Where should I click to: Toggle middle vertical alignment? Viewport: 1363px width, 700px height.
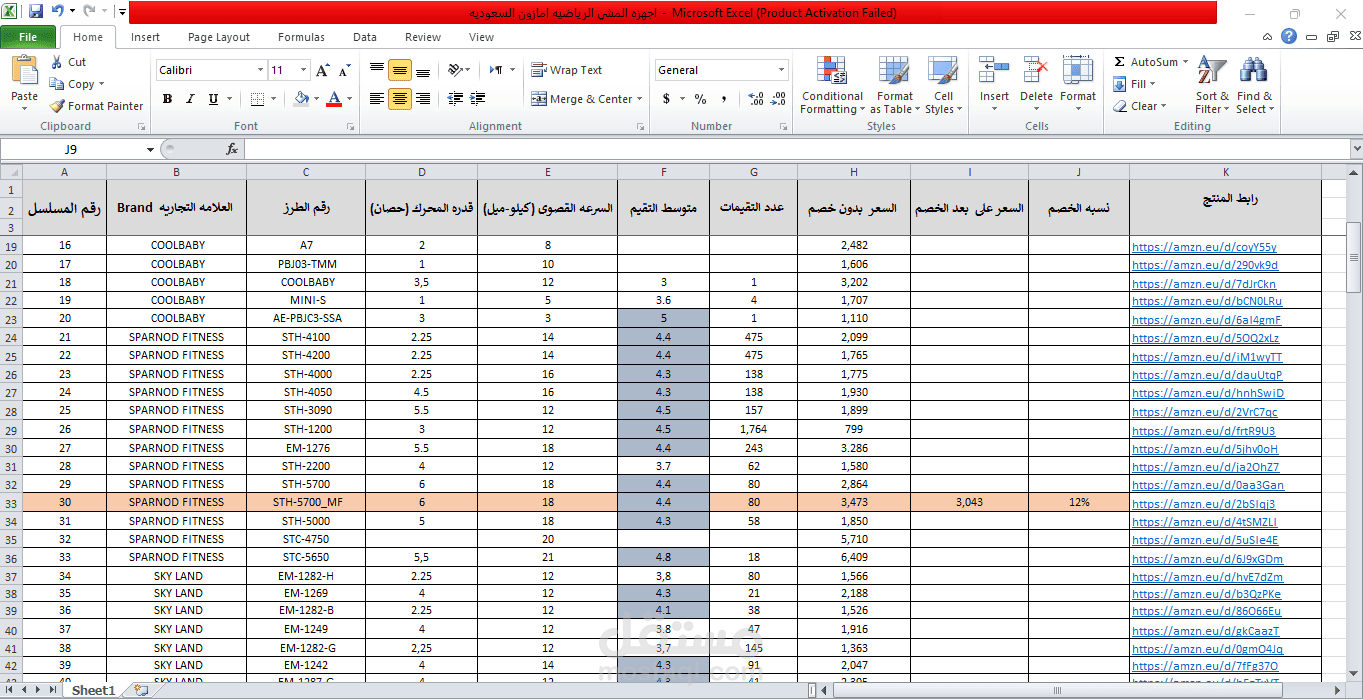[399, 70]
